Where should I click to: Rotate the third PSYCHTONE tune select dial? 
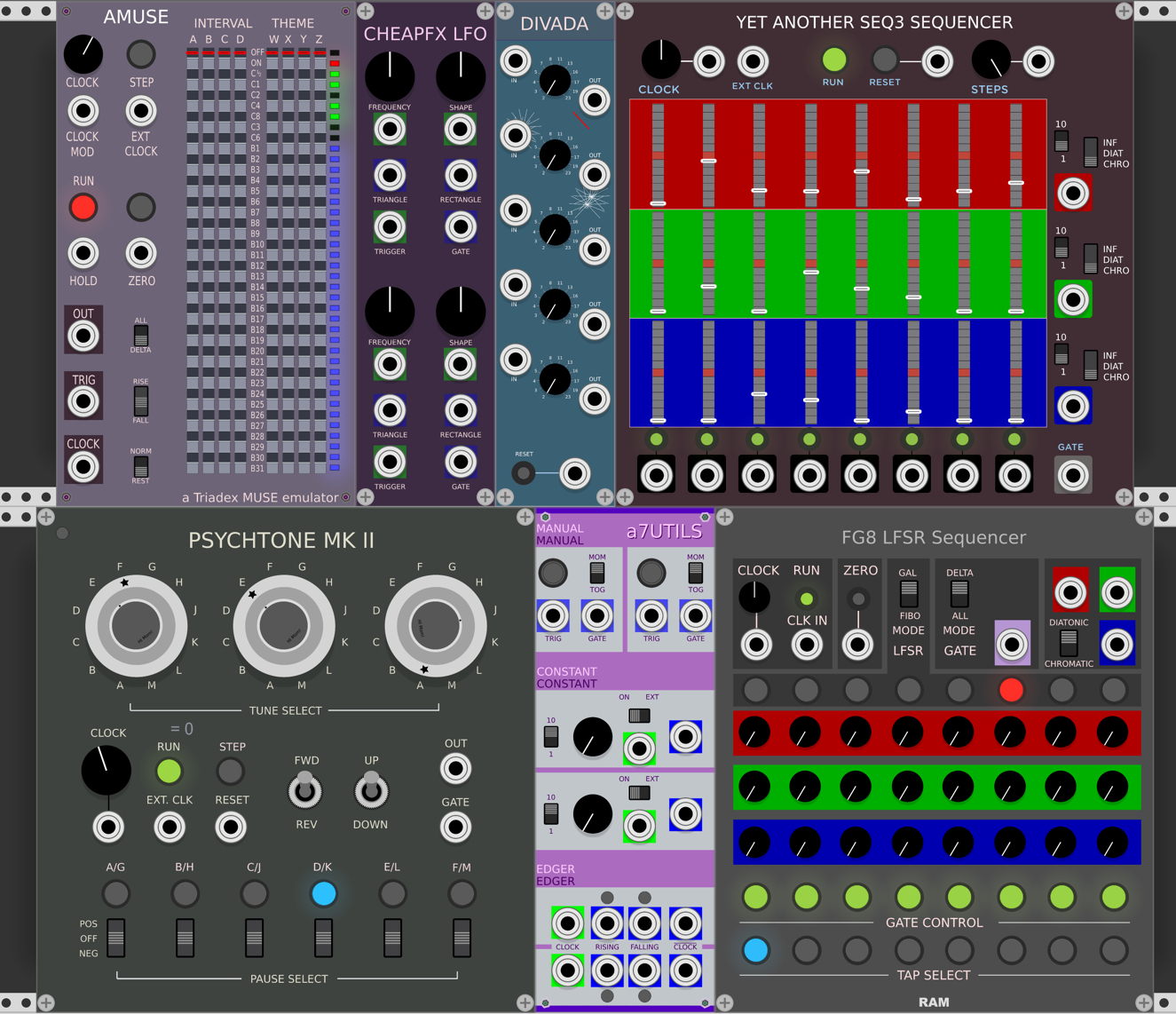(x=435, y=626)
